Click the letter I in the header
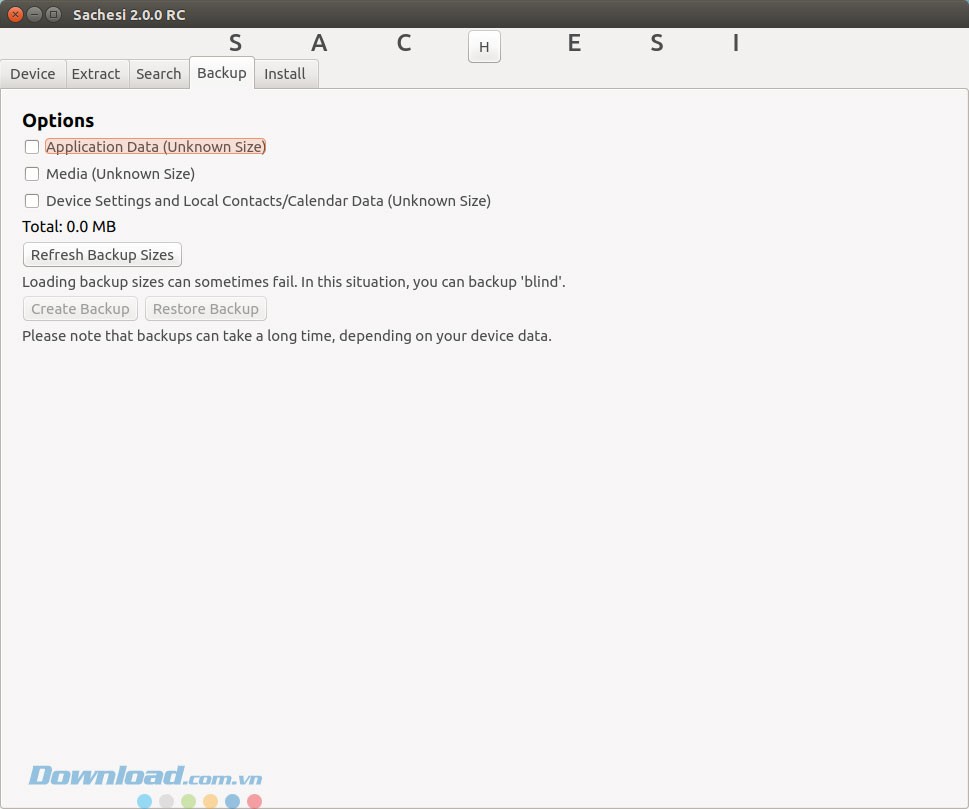969x809 pixels. coord(736,44)
